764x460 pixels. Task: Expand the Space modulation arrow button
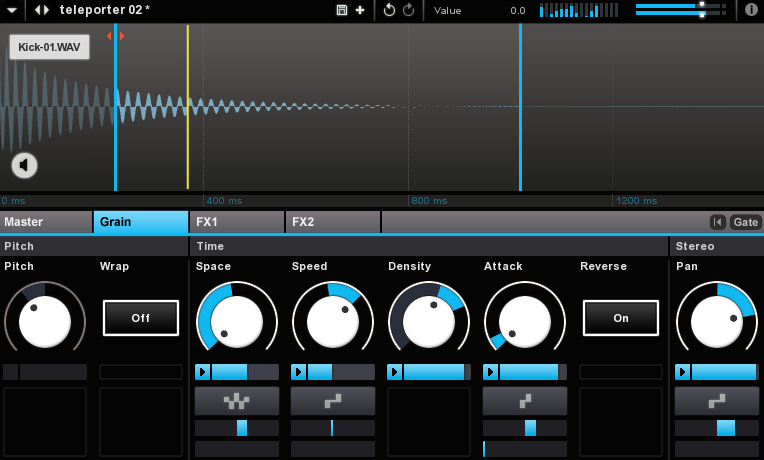203,372
